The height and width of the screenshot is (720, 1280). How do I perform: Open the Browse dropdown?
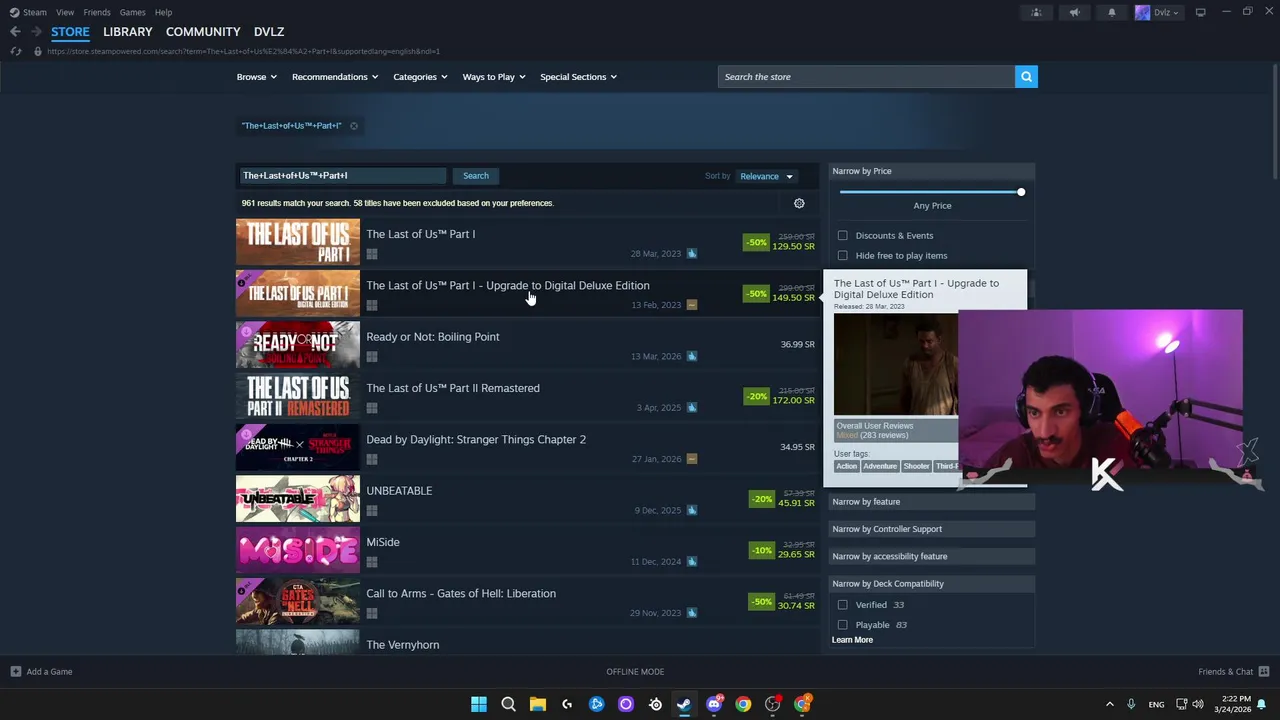[257, 77]
